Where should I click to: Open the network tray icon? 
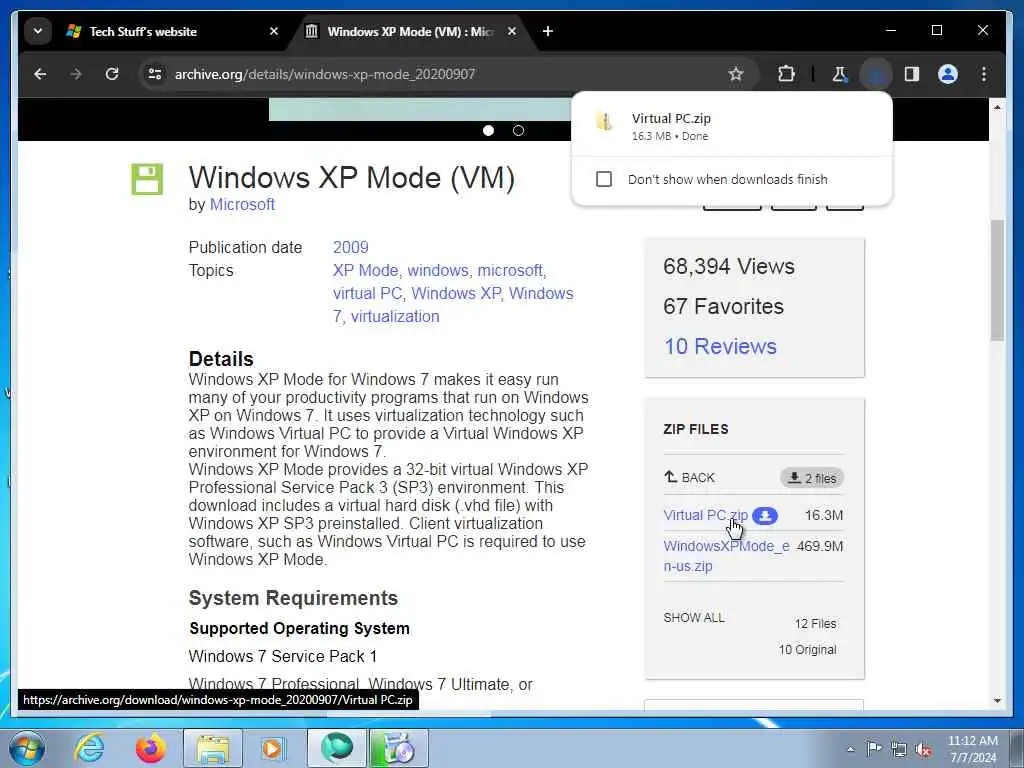[899, 749]
